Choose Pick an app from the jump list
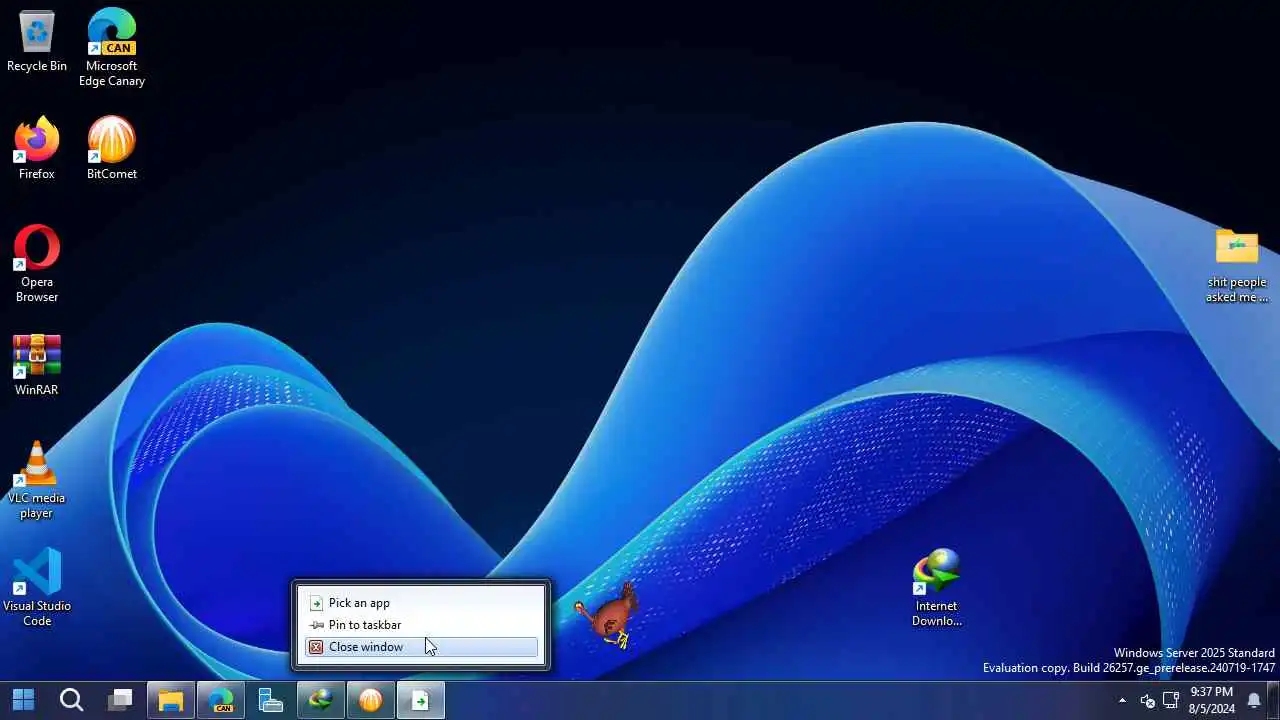This screenshot has width=1280, height=720. tap(421, 603)
